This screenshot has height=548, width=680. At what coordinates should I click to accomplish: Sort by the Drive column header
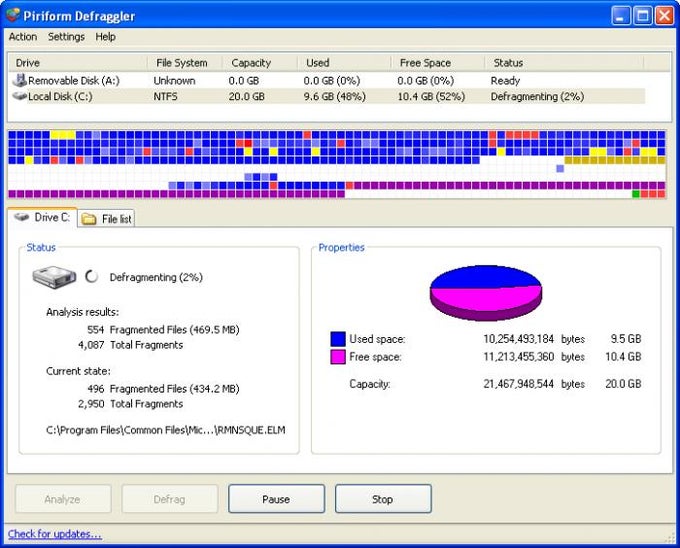coord(78,63)
